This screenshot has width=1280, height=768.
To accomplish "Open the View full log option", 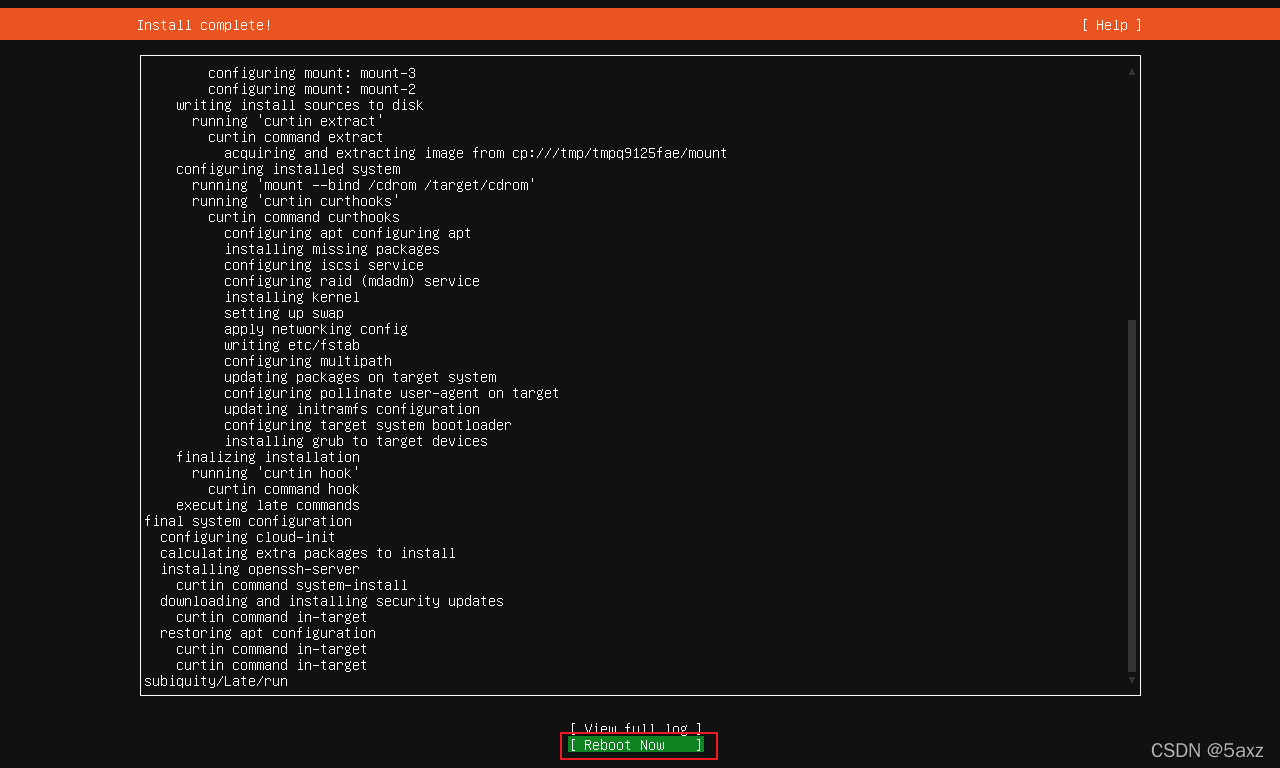I will (636, 729).
